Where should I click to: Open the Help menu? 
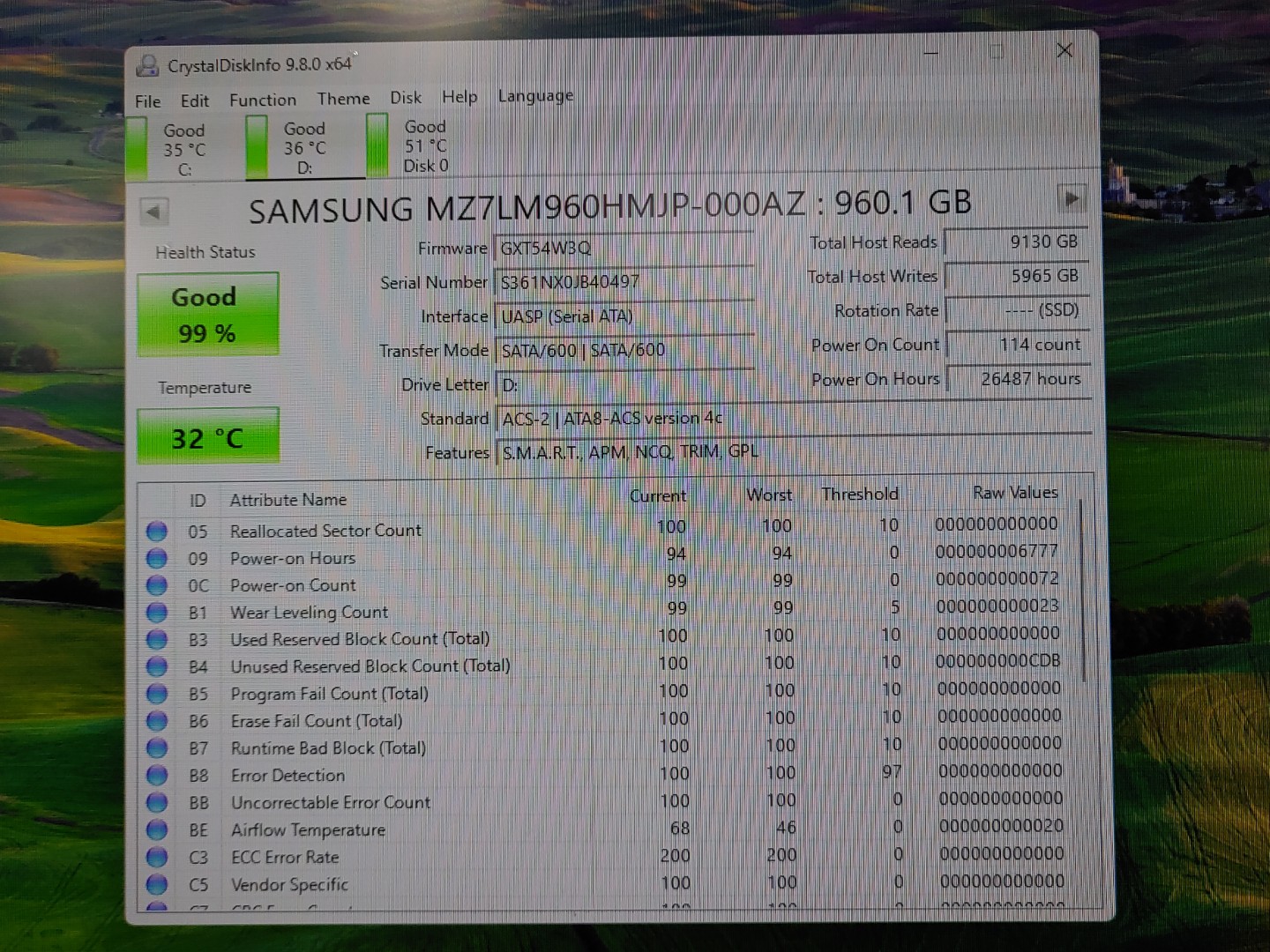point(459,96)
